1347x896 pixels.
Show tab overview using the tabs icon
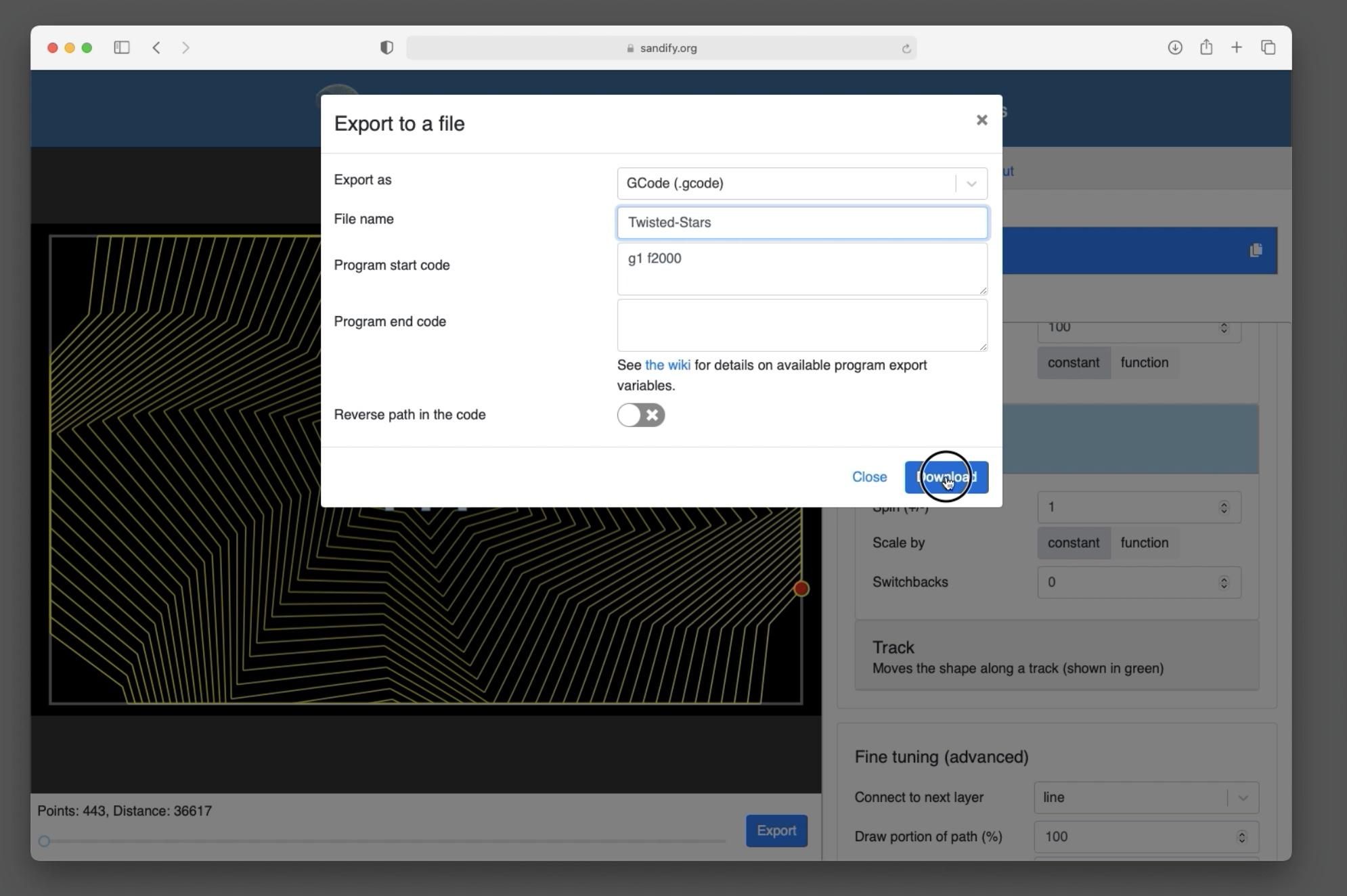point(1268,47)
